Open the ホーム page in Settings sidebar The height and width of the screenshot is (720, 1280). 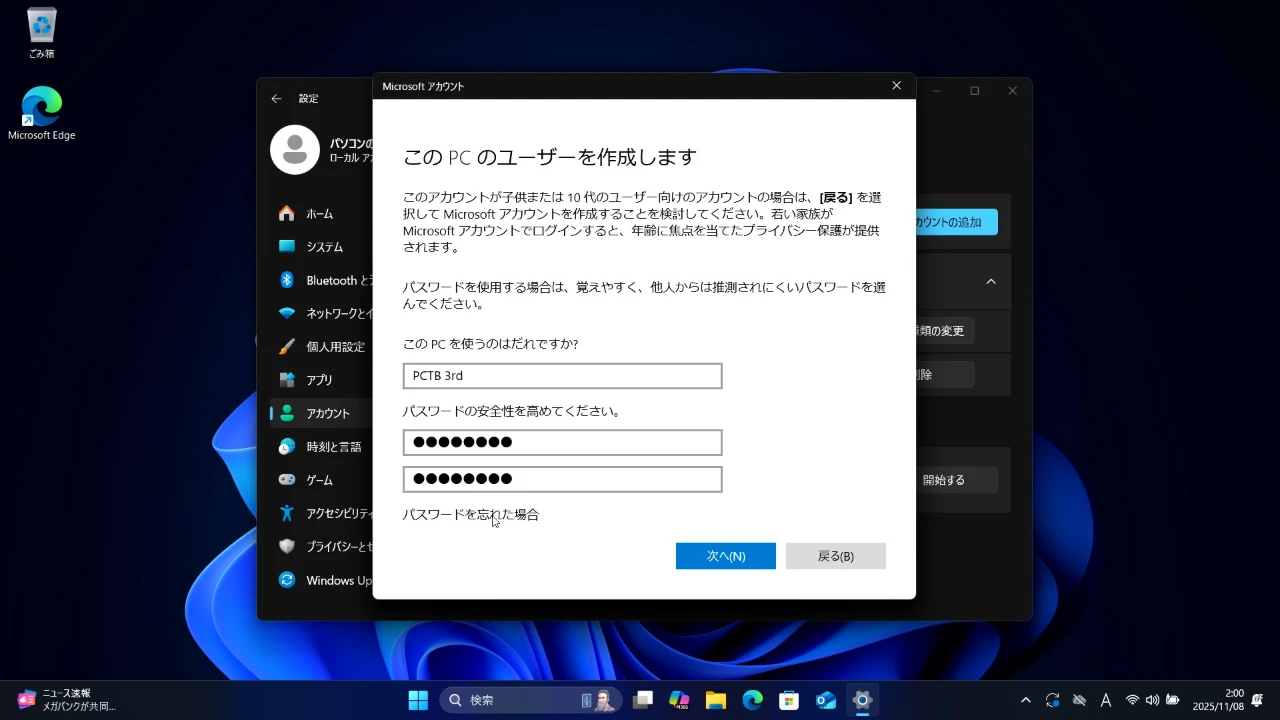tap(319, 214)
